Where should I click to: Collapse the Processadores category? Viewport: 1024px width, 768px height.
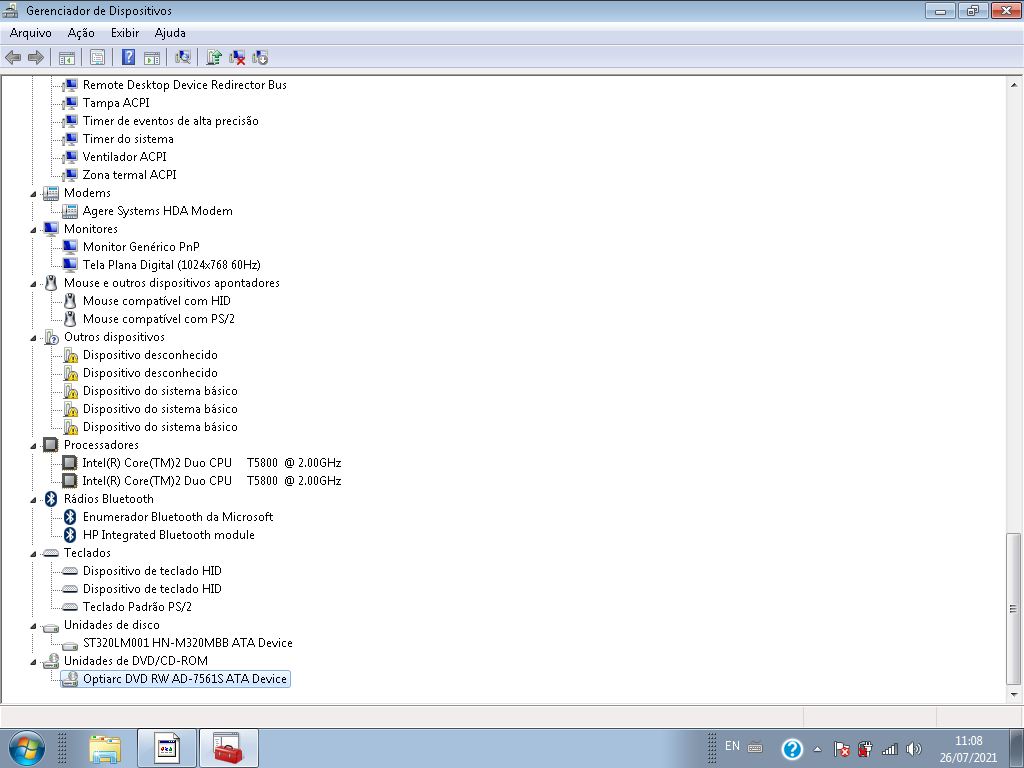(33, 446)
